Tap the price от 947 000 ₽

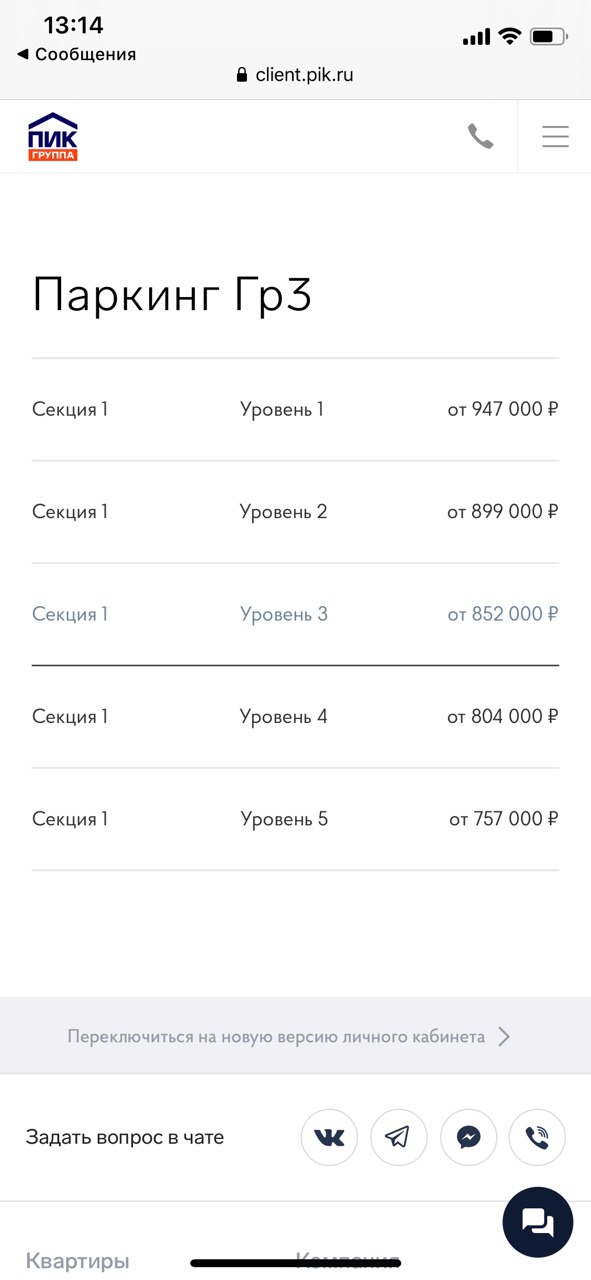(x=503, y=409)
